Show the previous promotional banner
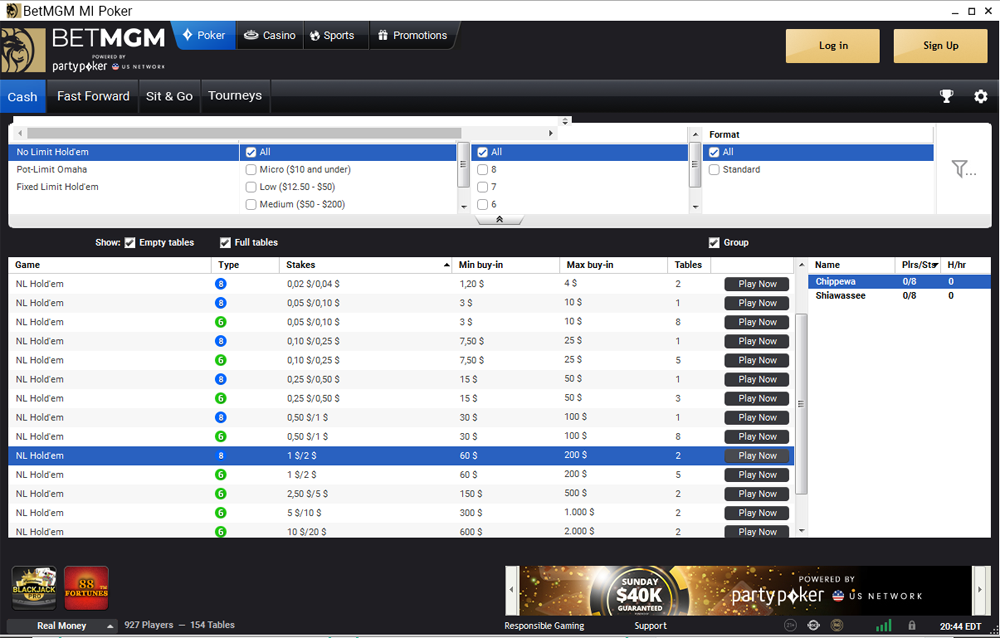Image resolution: width=1000 pixels, height=638 pixels. pyautogui.click(x=511, y=590)
